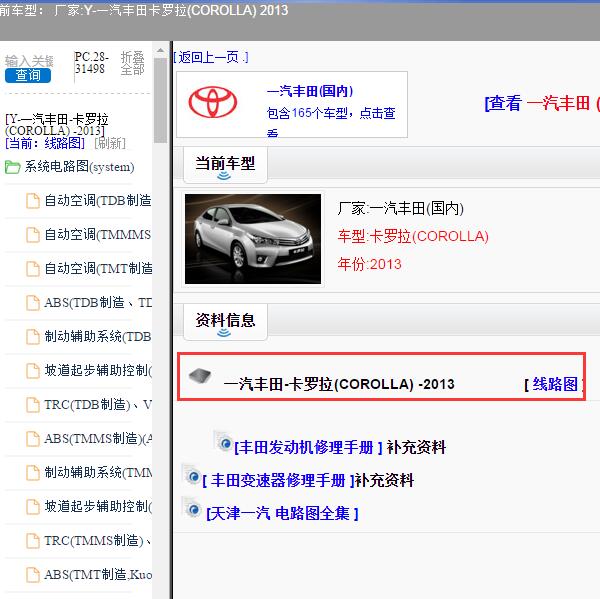Open 丰田变速器修理手册 link
The image size is (600, 599).
pos(278,480)
